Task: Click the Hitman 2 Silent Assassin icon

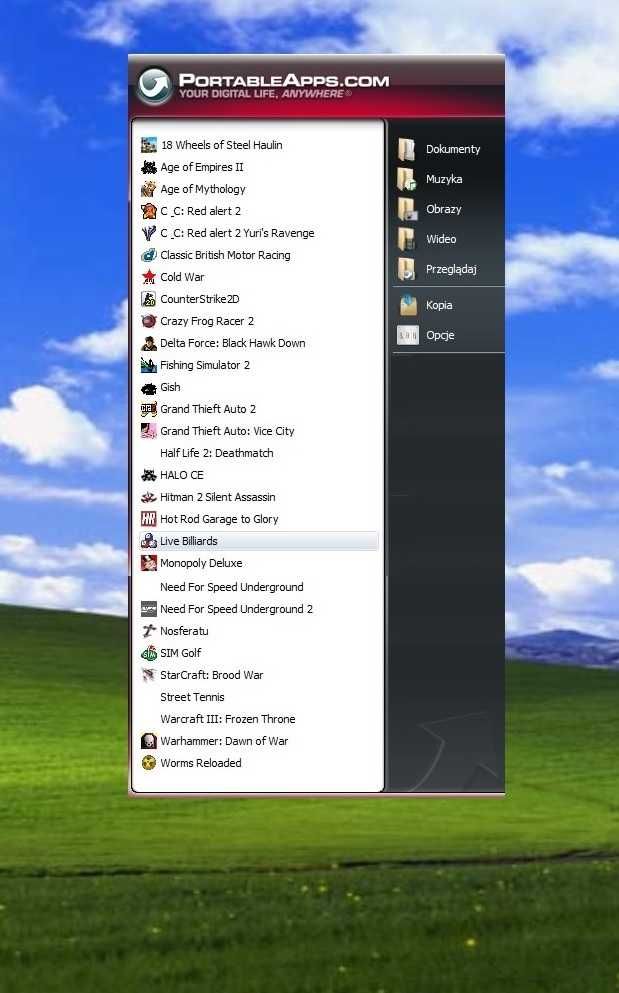Action: click(x=148, y=497)
